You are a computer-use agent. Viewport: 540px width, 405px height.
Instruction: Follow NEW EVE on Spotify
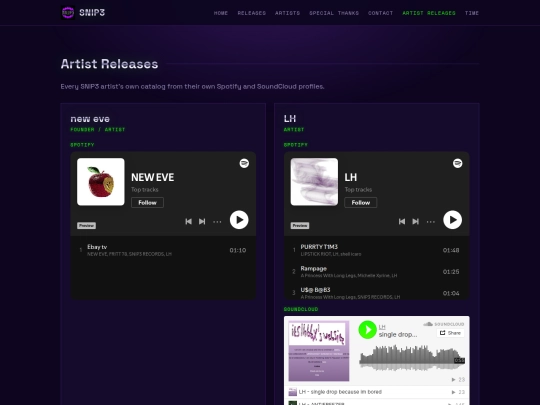147,202
